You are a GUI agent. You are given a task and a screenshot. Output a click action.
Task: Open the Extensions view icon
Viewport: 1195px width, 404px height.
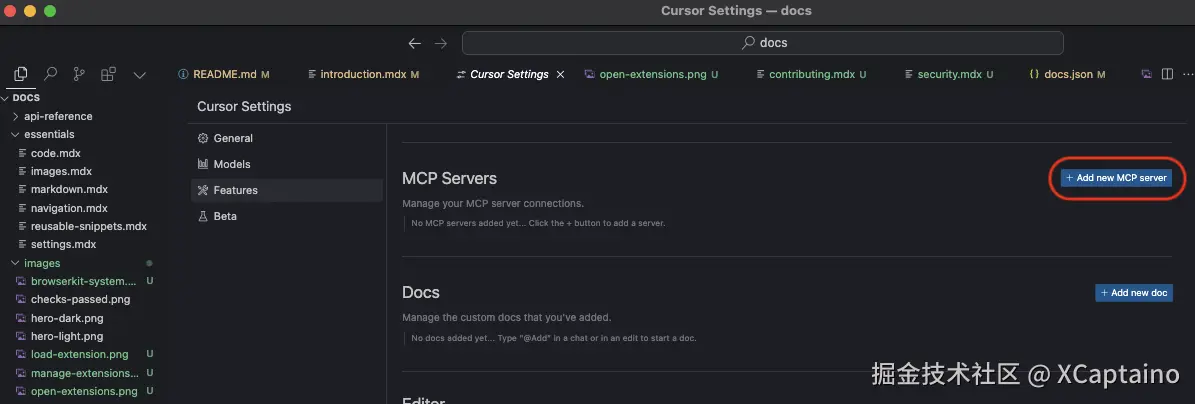pyautogui.click(x=109, y=74)
